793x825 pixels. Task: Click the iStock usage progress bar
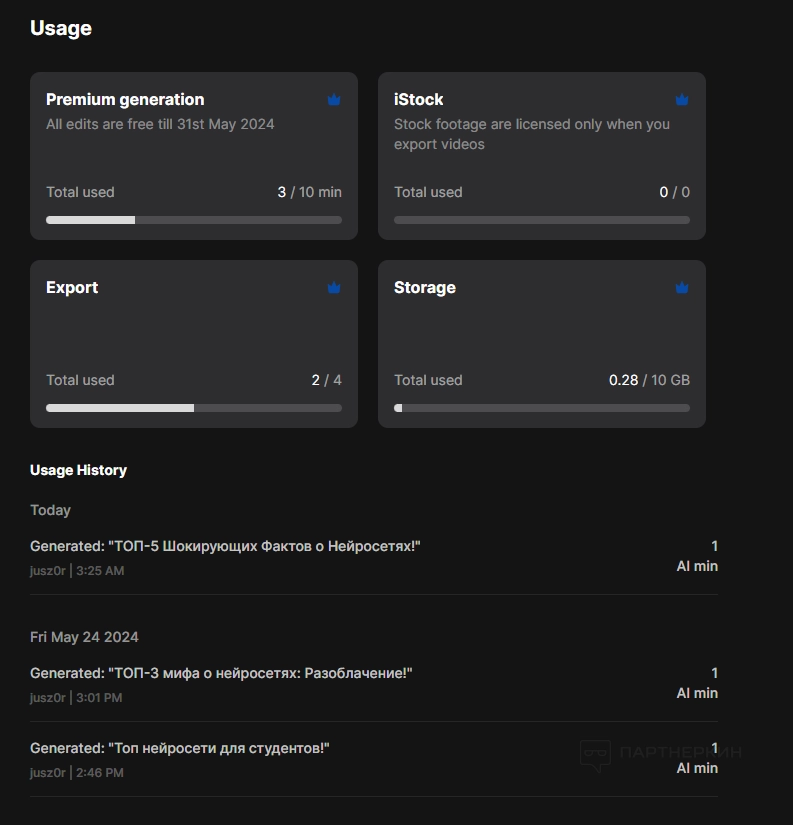[x=542, y=220]
